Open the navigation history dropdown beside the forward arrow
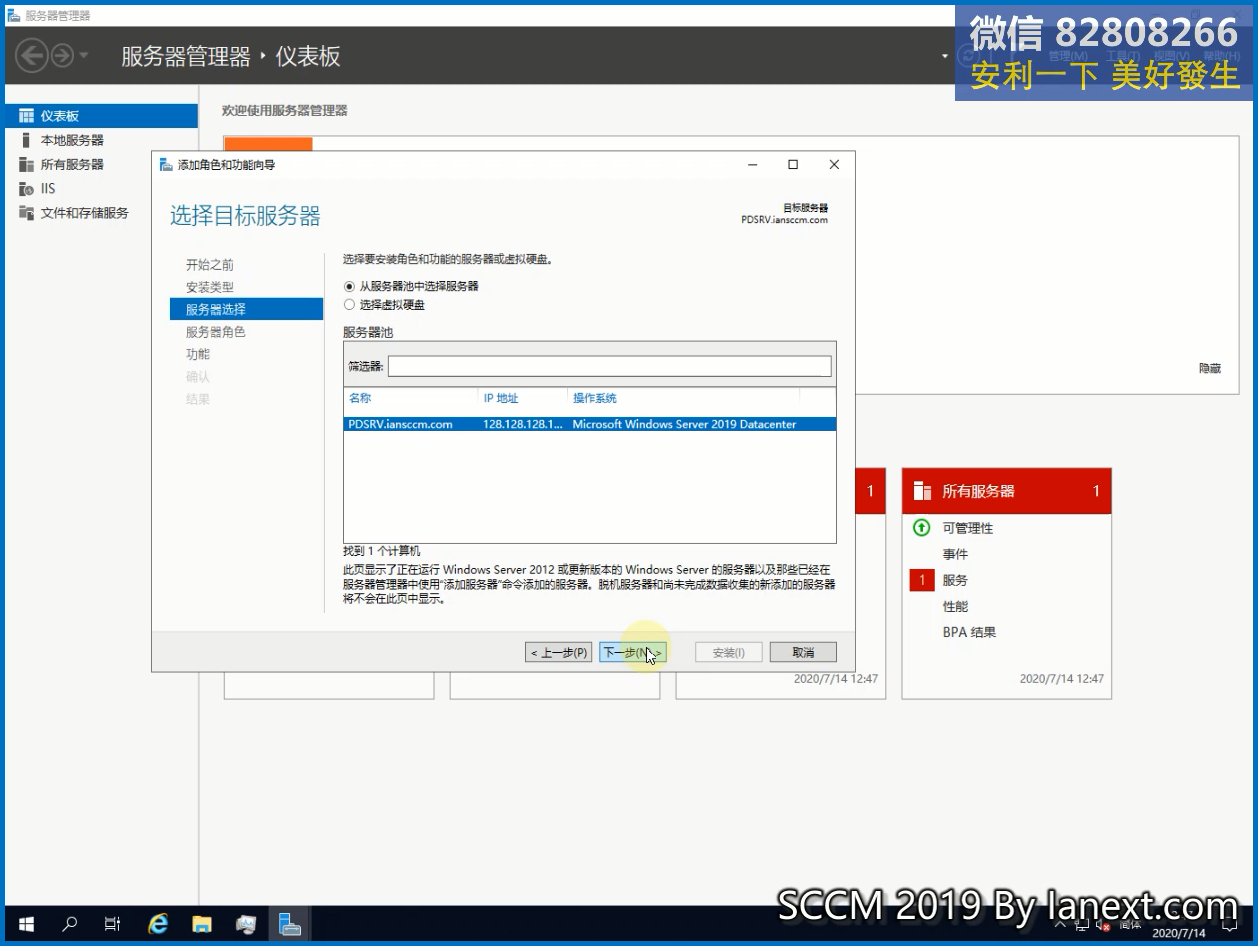The width and height of the screenshot is (1258, 946). click(x=84, y=56)
